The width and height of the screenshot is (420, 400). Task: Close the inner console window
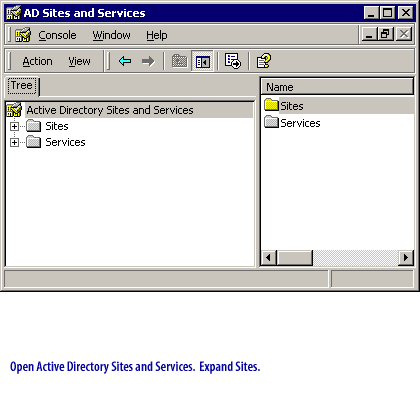coord(404,34)
